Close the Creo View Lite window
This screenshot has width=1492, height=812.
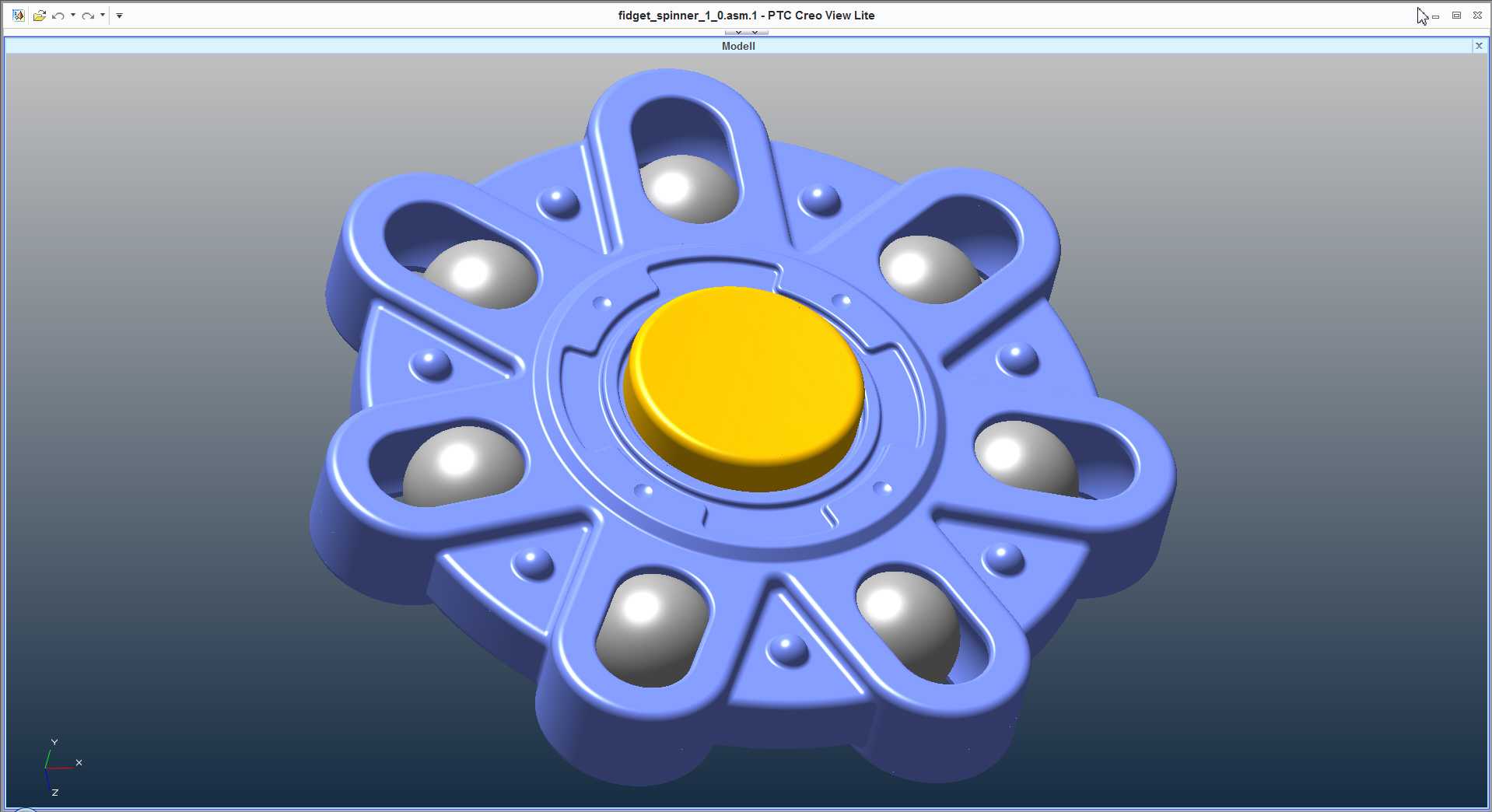click(x=1477, y=15)
